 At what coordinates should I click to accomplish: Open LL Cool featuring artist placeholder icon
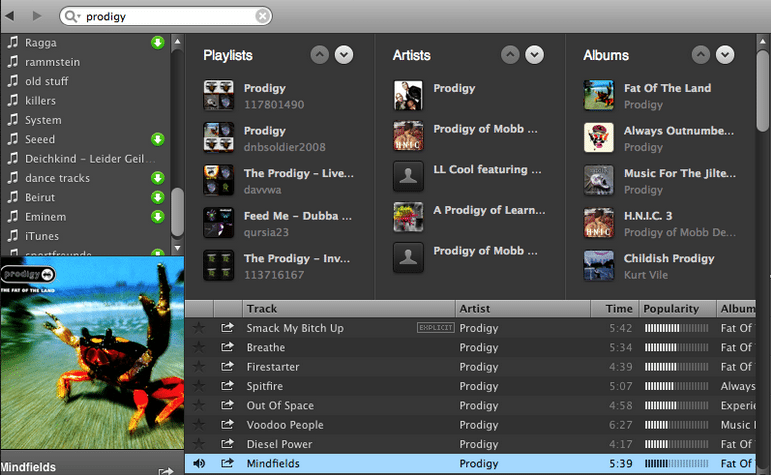click(408, 176)
